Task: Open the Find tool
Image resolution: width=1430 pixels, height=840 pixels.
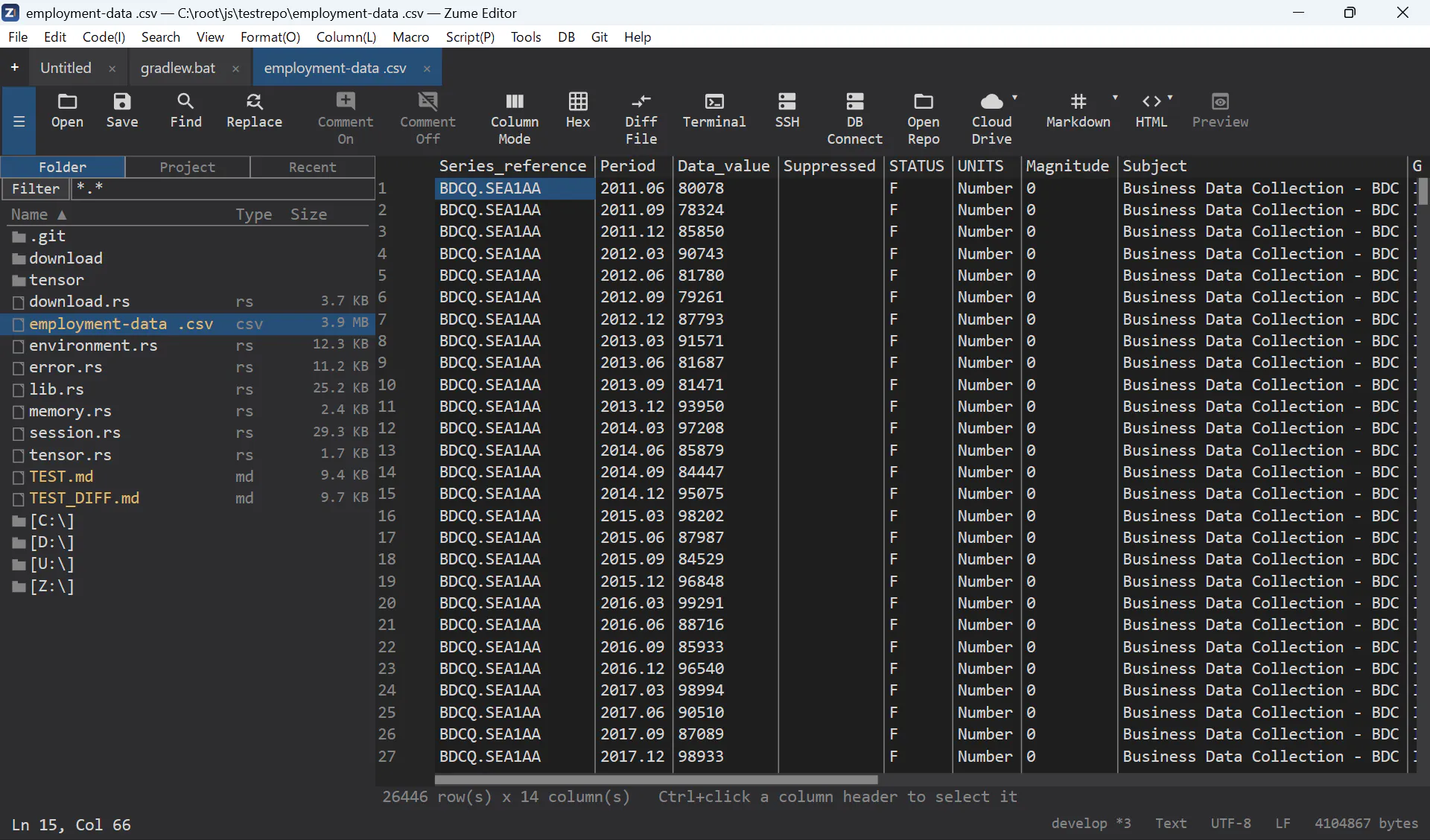Action: [185, 110]
